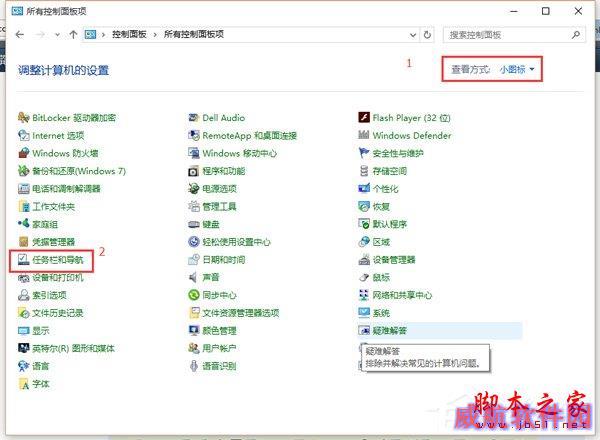This screenshot has width=600, height=440.
Task: Expand chevron before 控制面板 breadcrumb
Action: (103, 35)
